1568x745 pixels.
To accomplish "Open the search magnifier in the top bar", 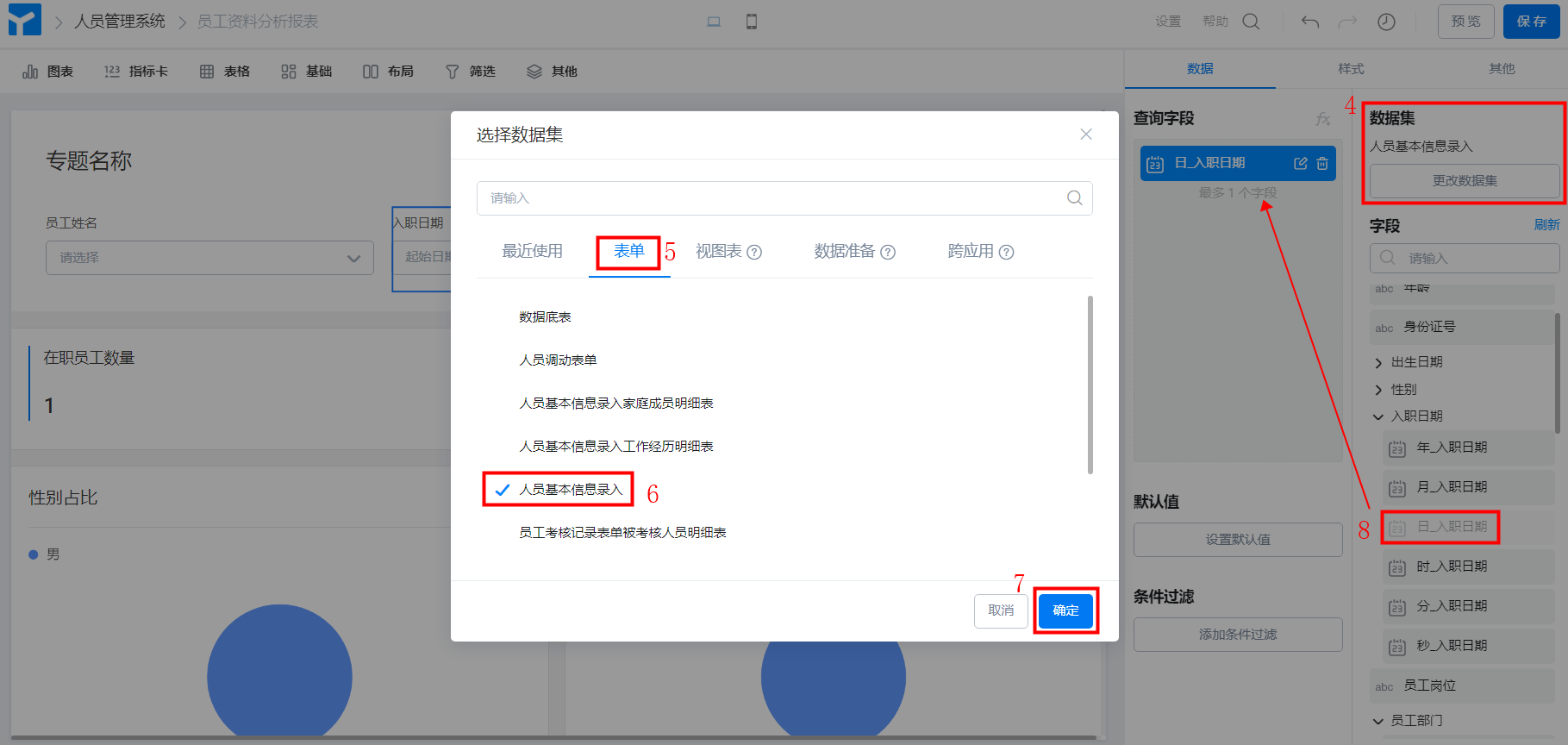I will pyautogui.click(x=1251, y=22).
